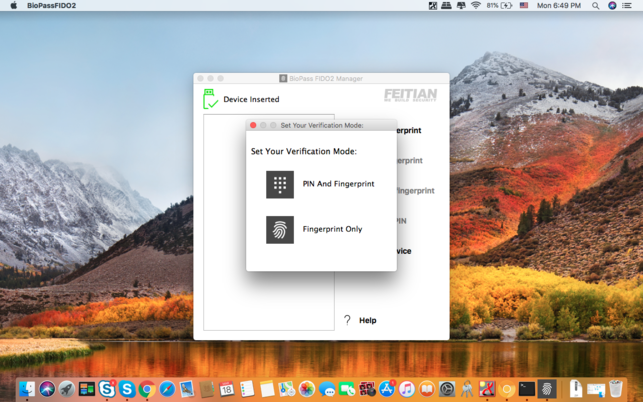This screenshot has height=402, width=643.
Task: Open Notes in the dock
Action: [x=267, y=389]
